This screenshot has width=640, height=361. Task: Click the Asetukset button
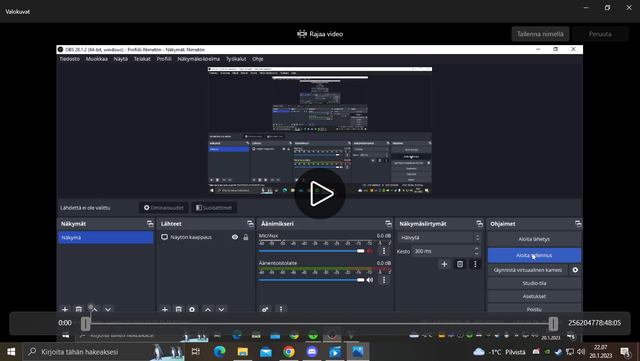(534, 296)
